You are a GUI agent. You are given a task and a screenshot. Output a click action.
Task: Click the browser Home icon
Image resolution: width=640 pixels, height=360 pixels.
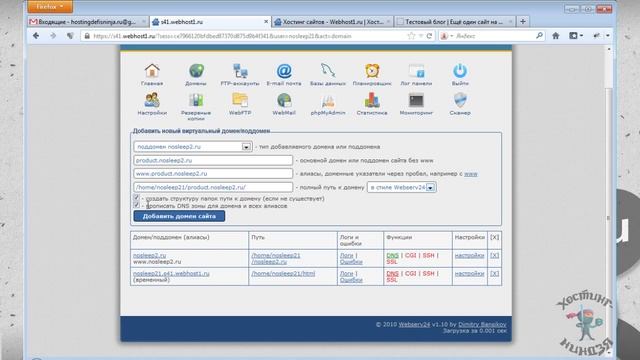pos(556,36)
